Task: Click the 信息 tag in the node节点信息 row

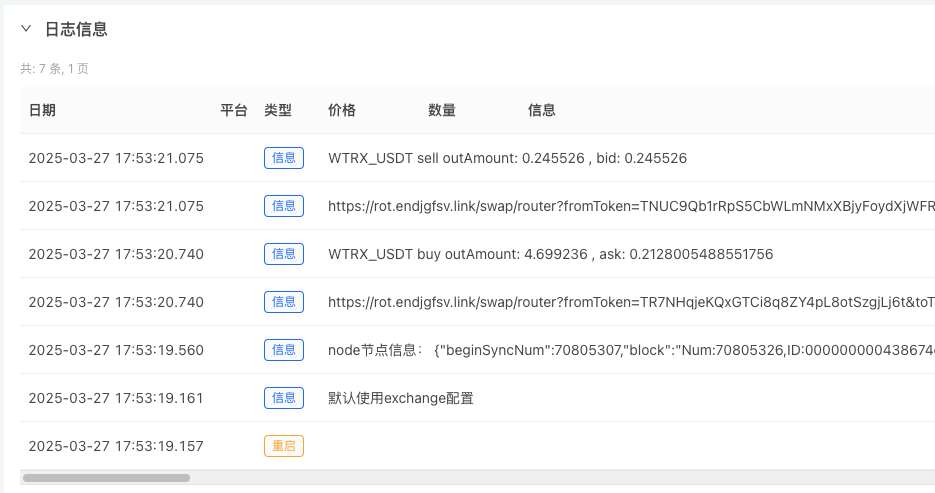Action: pyautogui.click(x=284, y=350)
